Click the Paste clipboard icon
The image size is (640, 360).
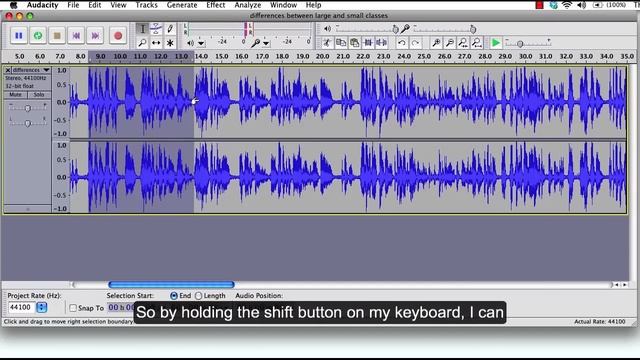pos(354,42)
